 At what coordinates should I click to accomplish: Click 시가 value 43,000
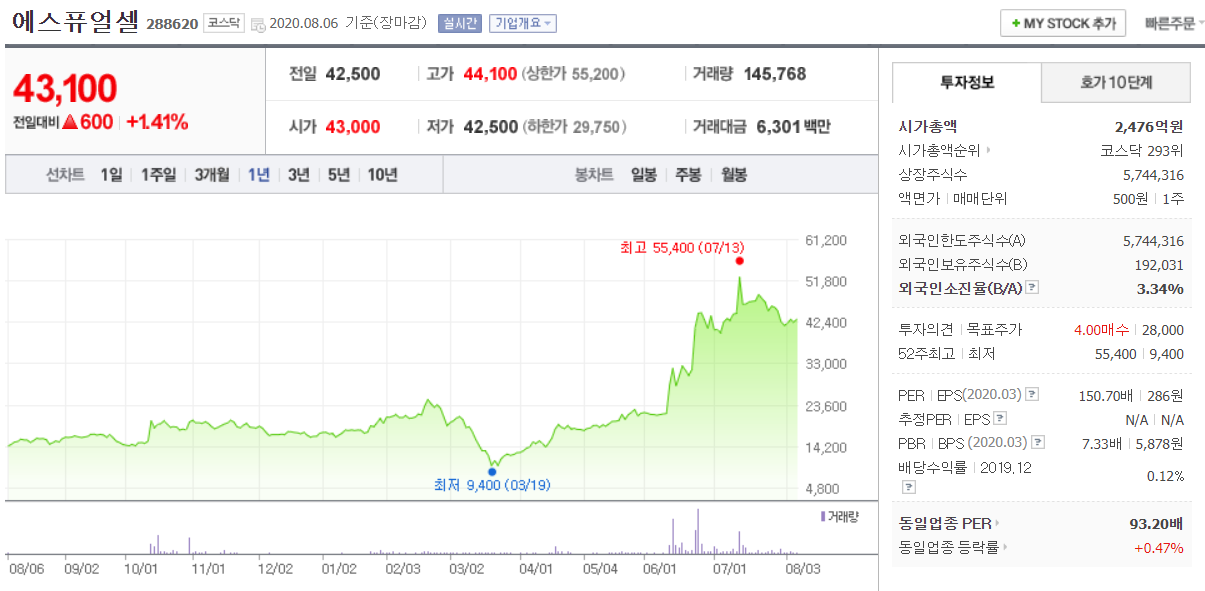click(353, 126)
